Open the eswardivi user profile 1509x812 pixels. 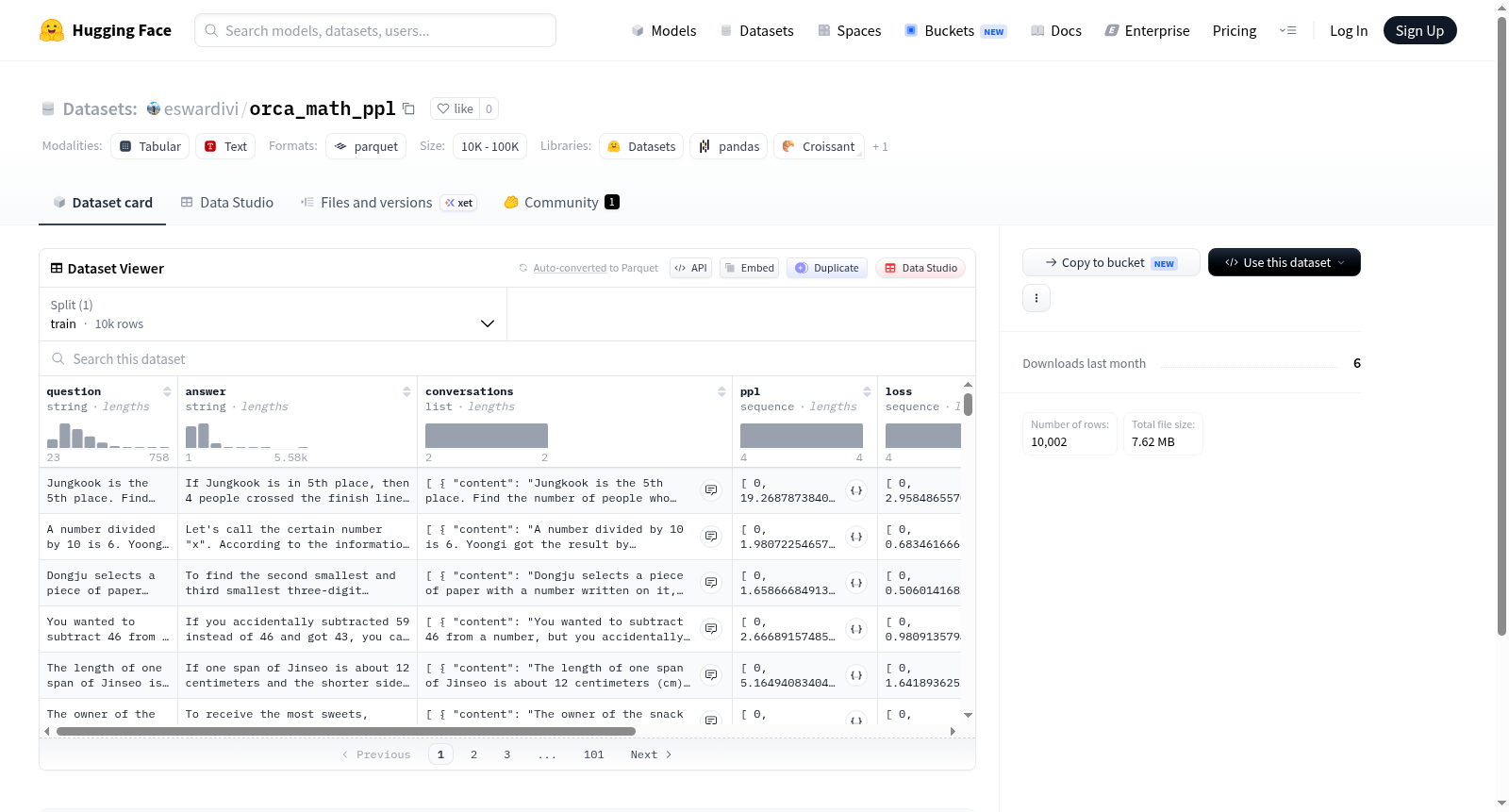[x=201, y=108]
